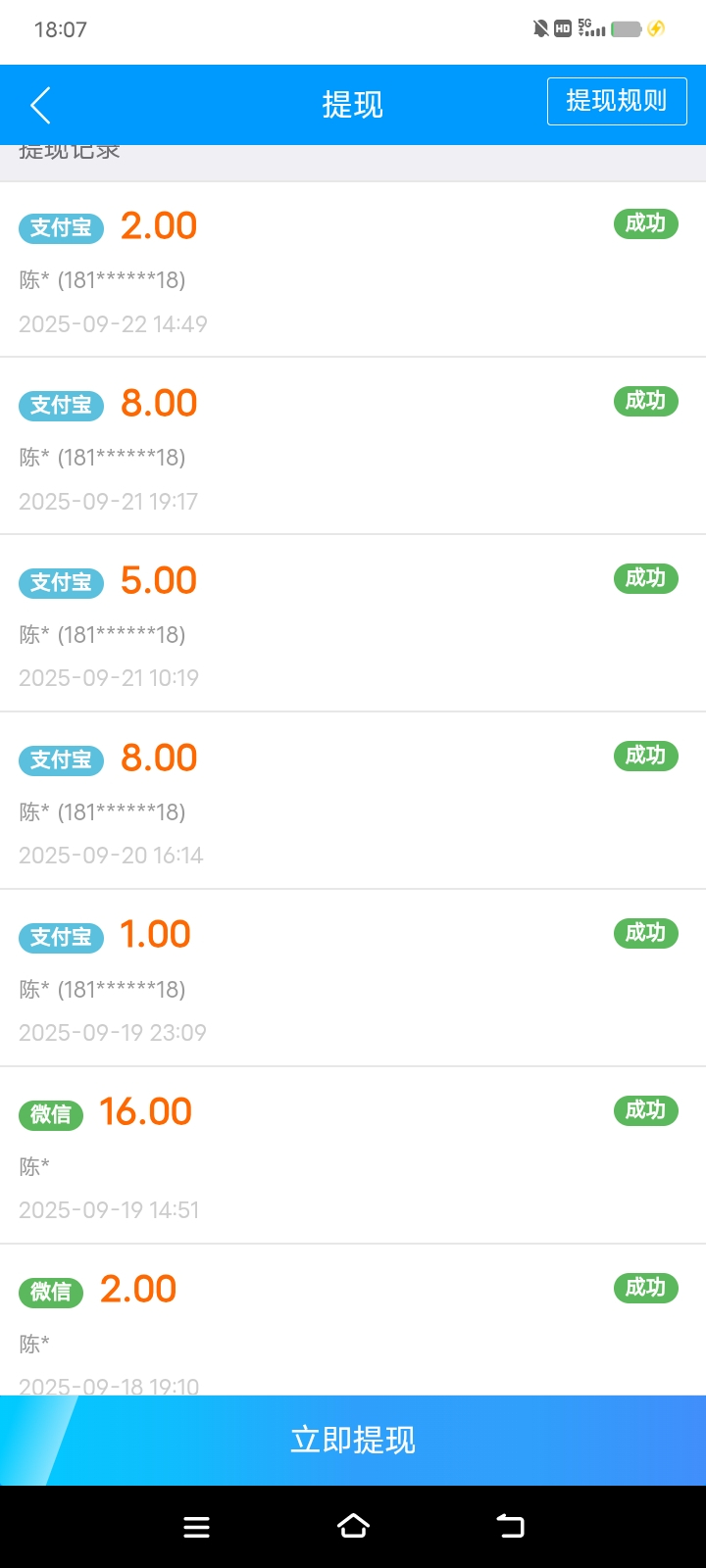This screenshot has width=706, height=1568.
Task: Tap the back arrow icon
Action: point(40,105)
